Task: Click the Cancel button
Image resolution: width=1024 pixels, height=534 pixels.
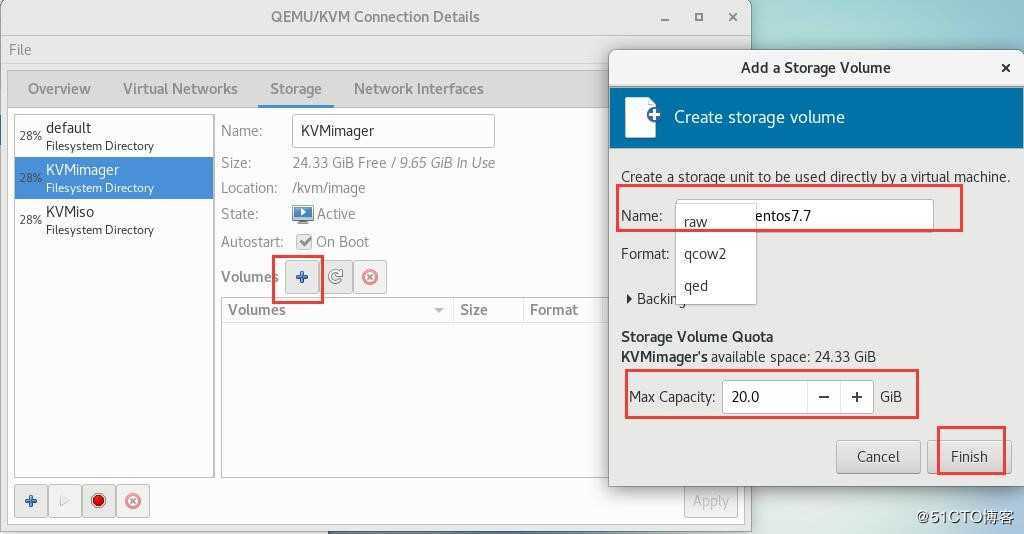Action: [x=878, y=456]
